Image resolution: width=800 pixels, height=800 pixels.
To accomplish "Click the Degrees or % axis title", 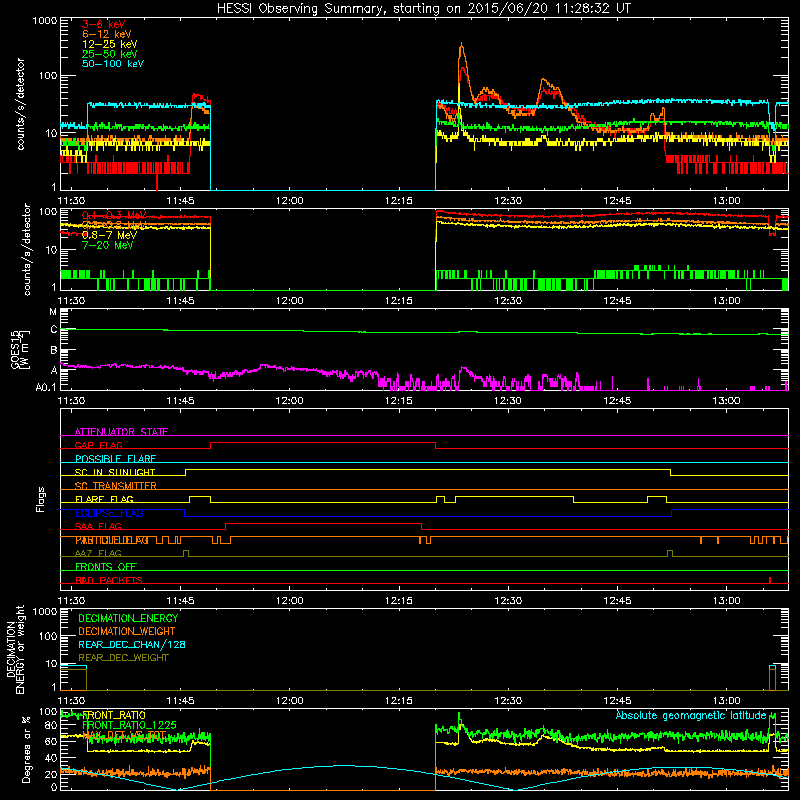I will [26, 749].
